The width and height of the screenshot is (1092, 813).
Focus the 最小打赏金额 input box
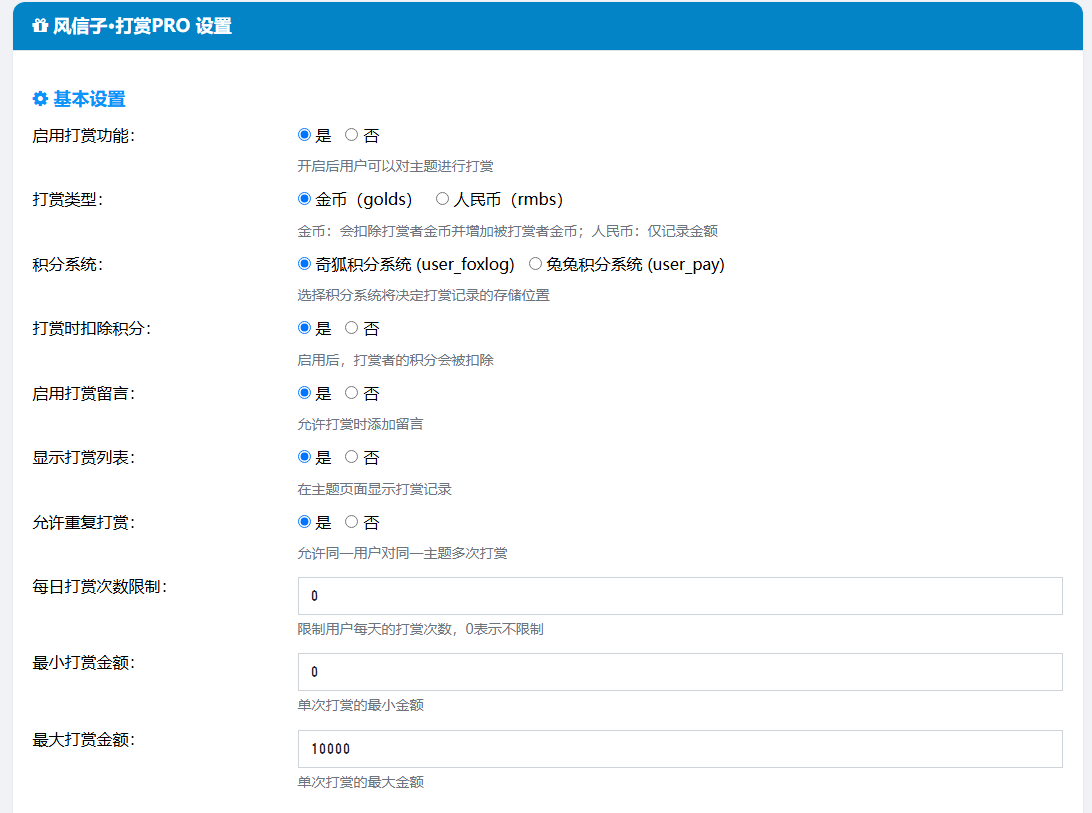coord(679,672)
